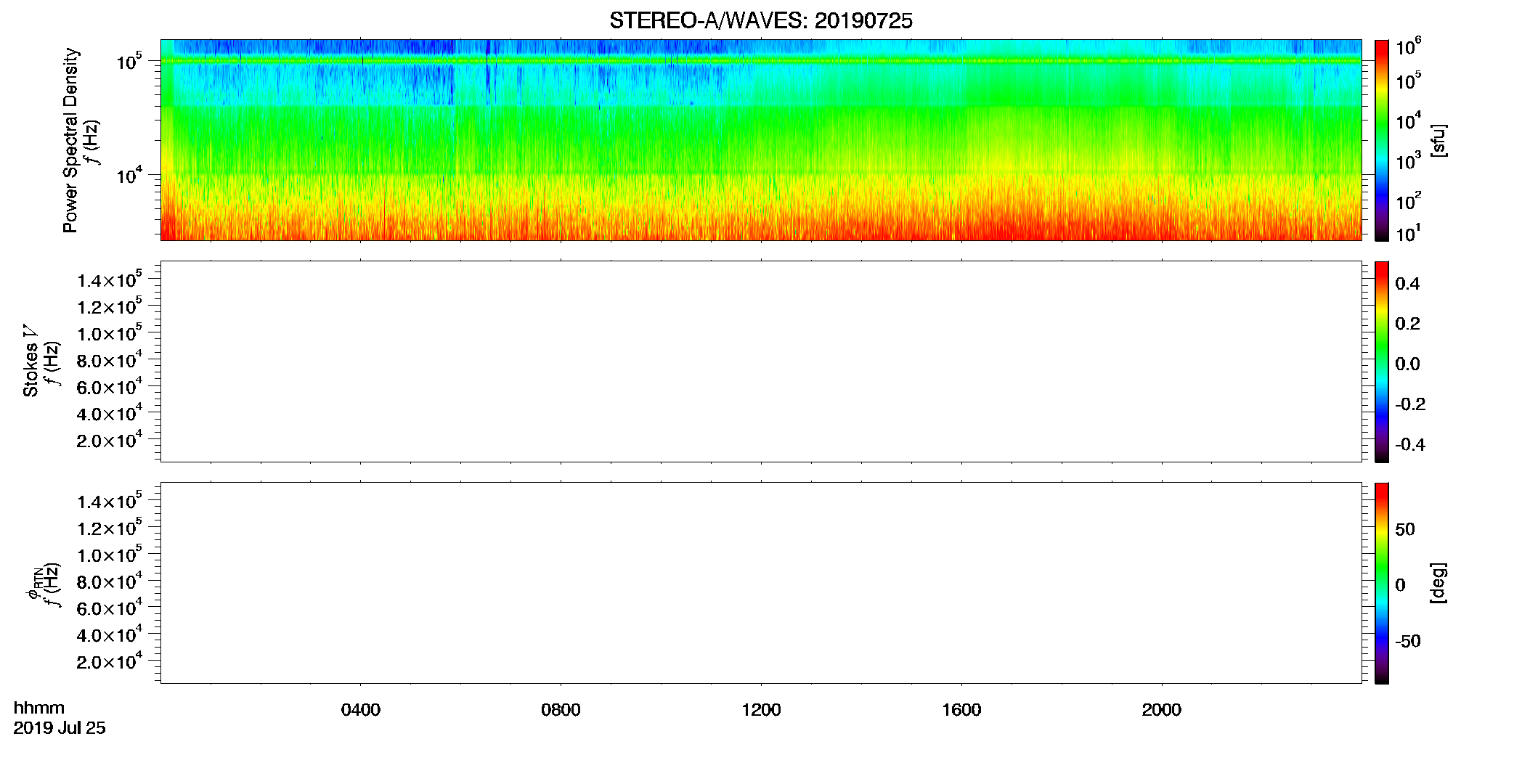Click the empty phi RTN plot panel
The image size is (1522, 784).
tap(761, 583)
